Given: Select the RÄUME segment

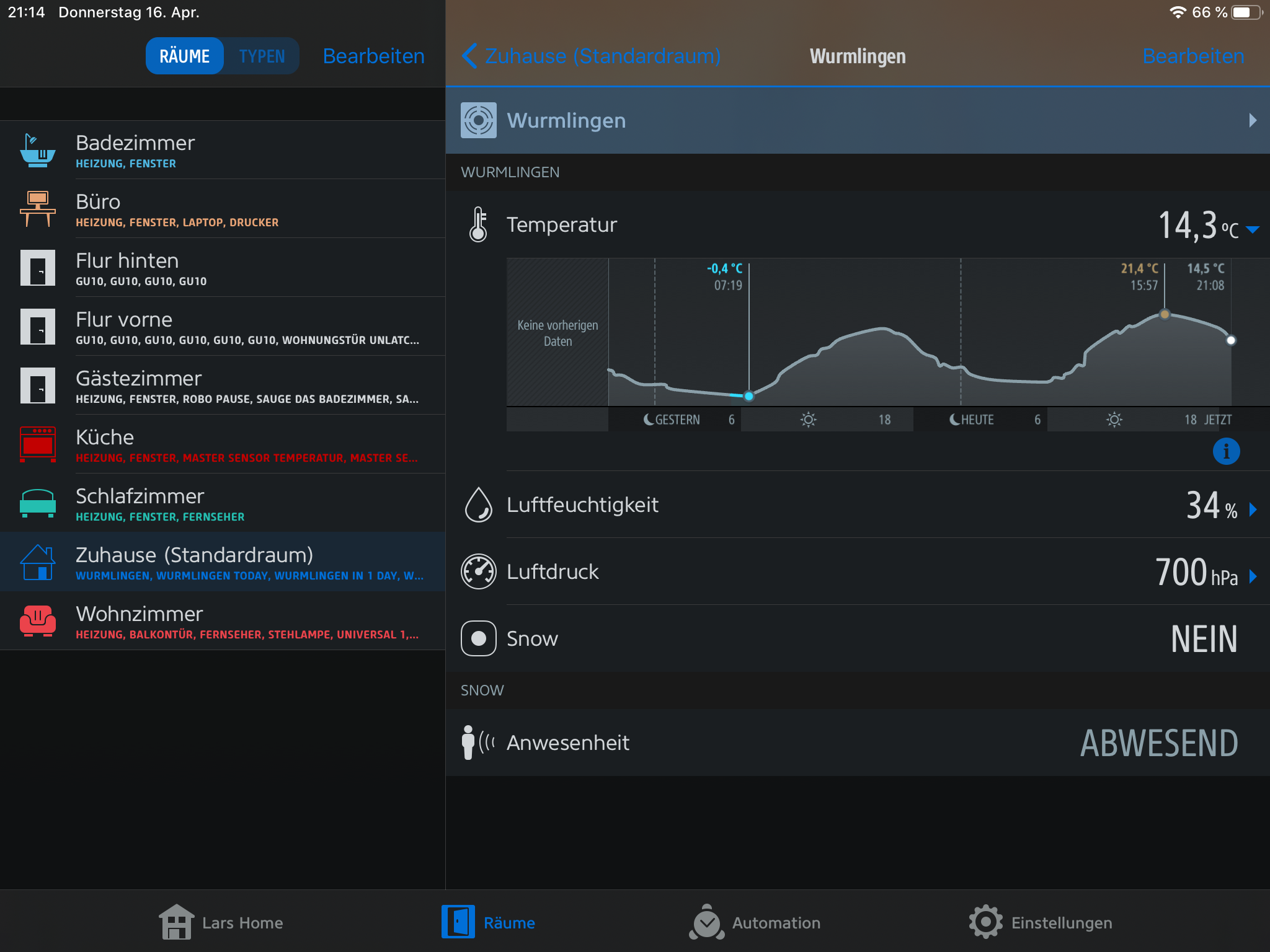Looking at the screenshot, I should pos(184,56).
